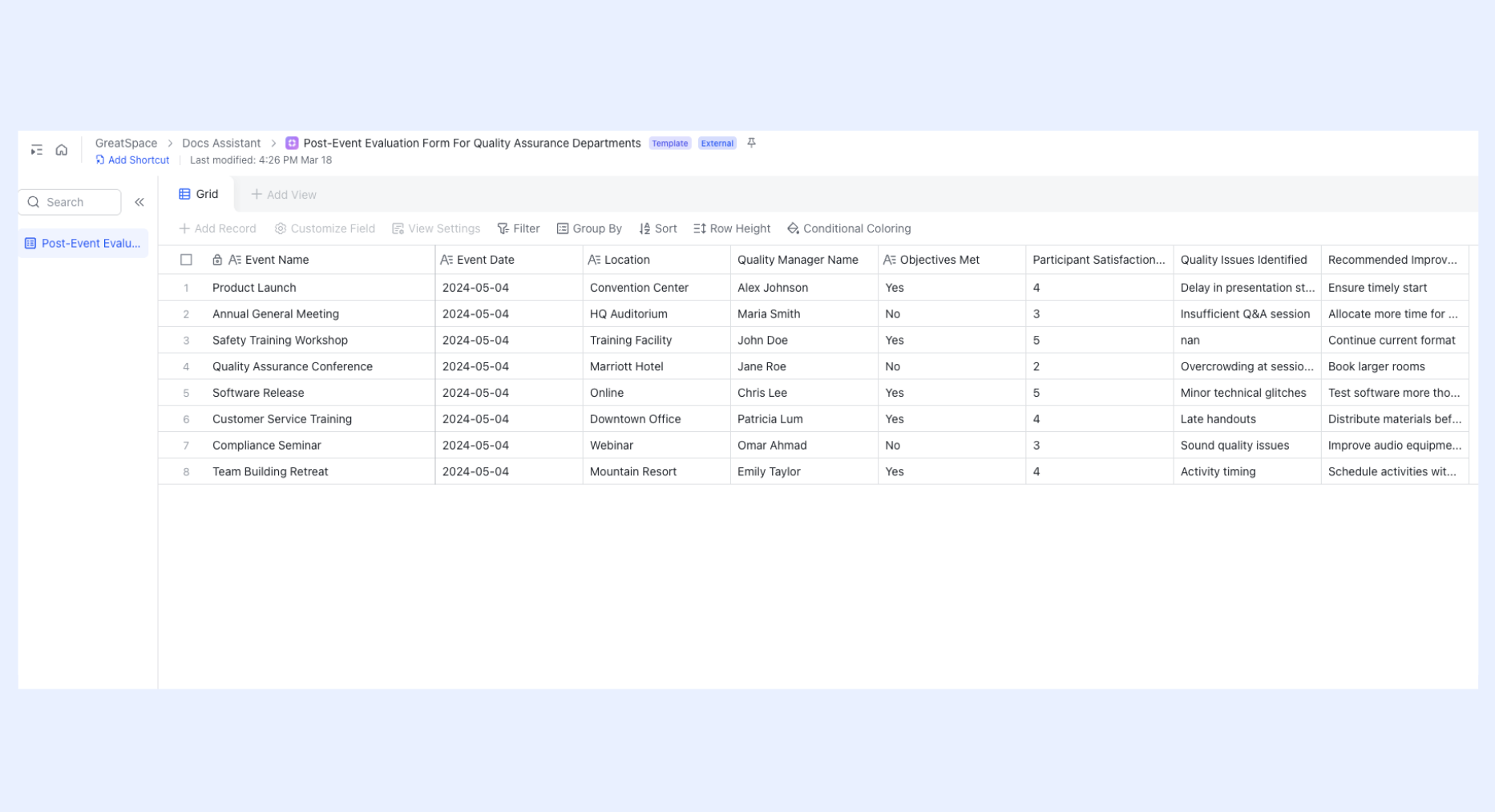This screenshot has width=1495, height=812.
Task: Select row 1 Product Launch
Action: tap(254, 288)
